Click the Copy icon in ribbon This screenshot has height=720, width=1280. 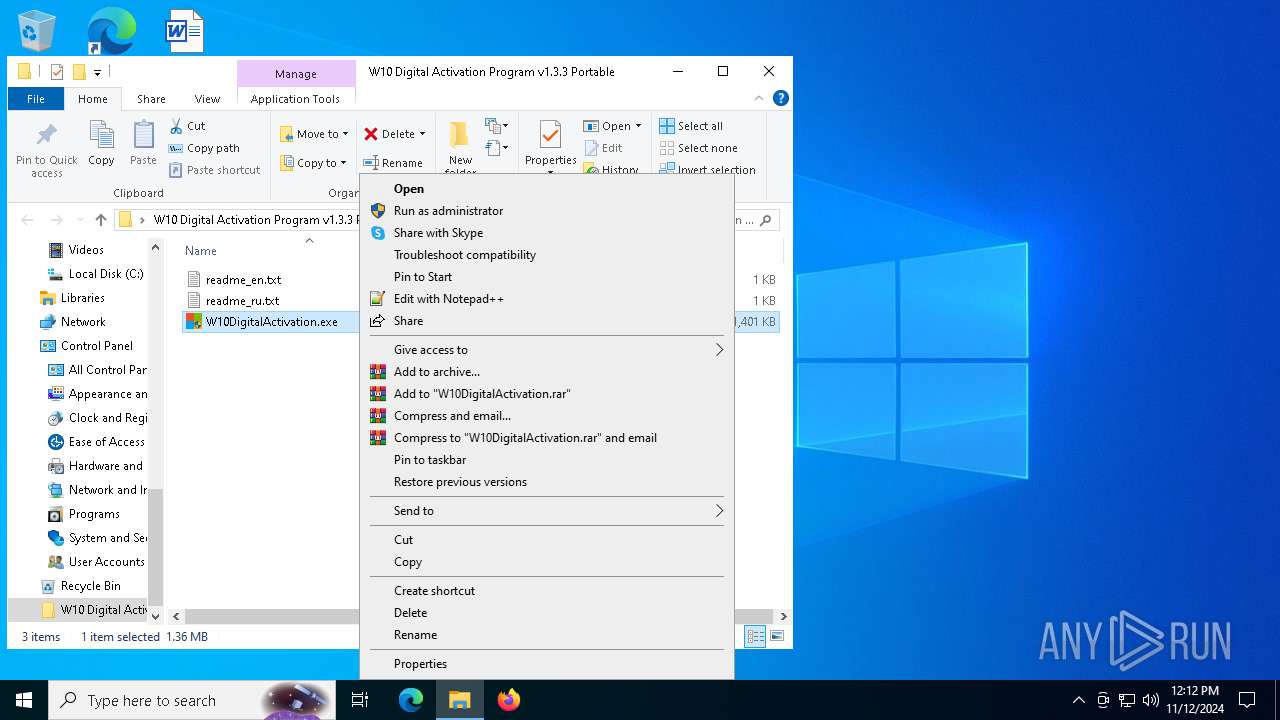pos(101,135)
